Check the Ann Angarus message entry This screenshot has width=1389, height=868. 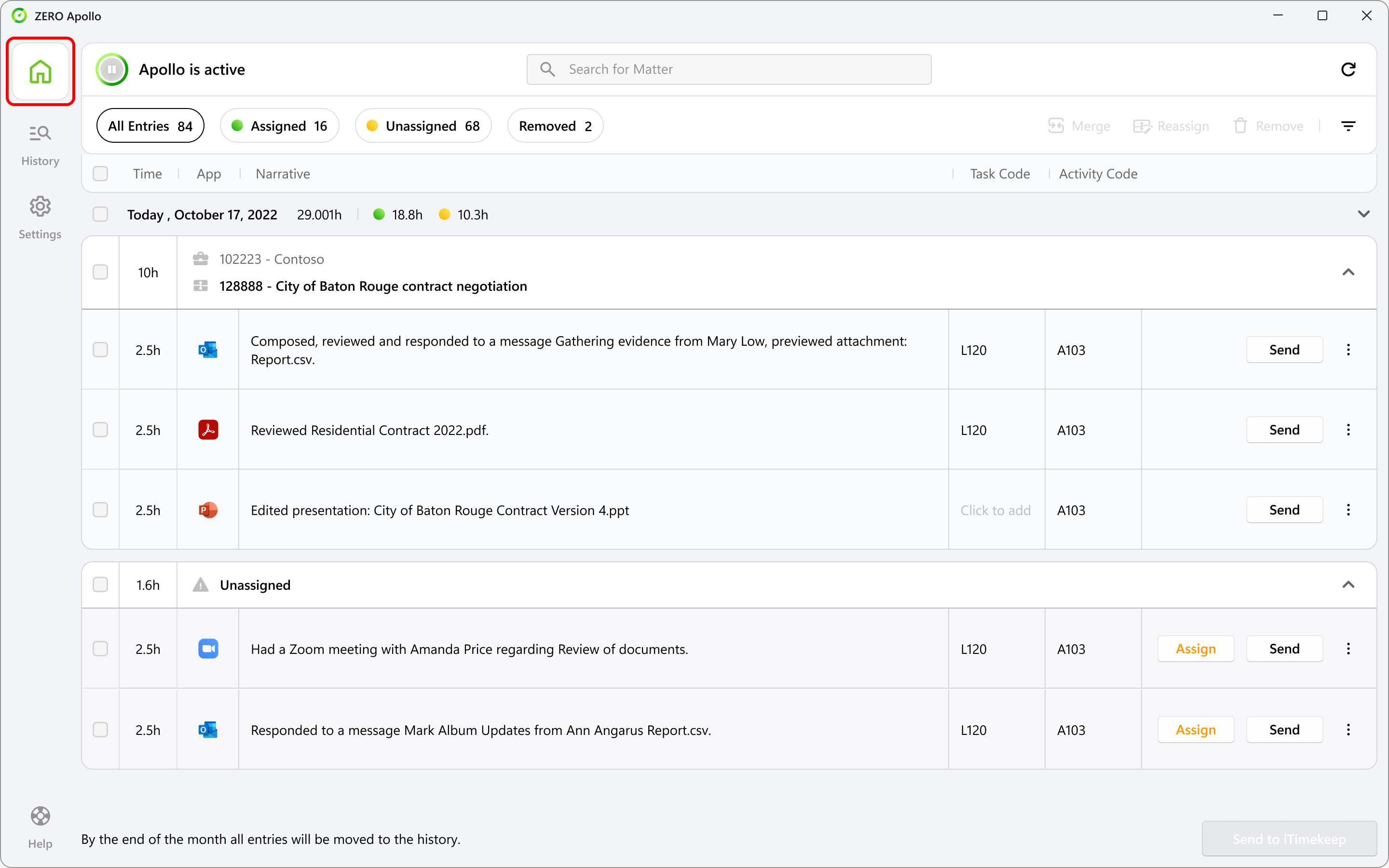100,730
